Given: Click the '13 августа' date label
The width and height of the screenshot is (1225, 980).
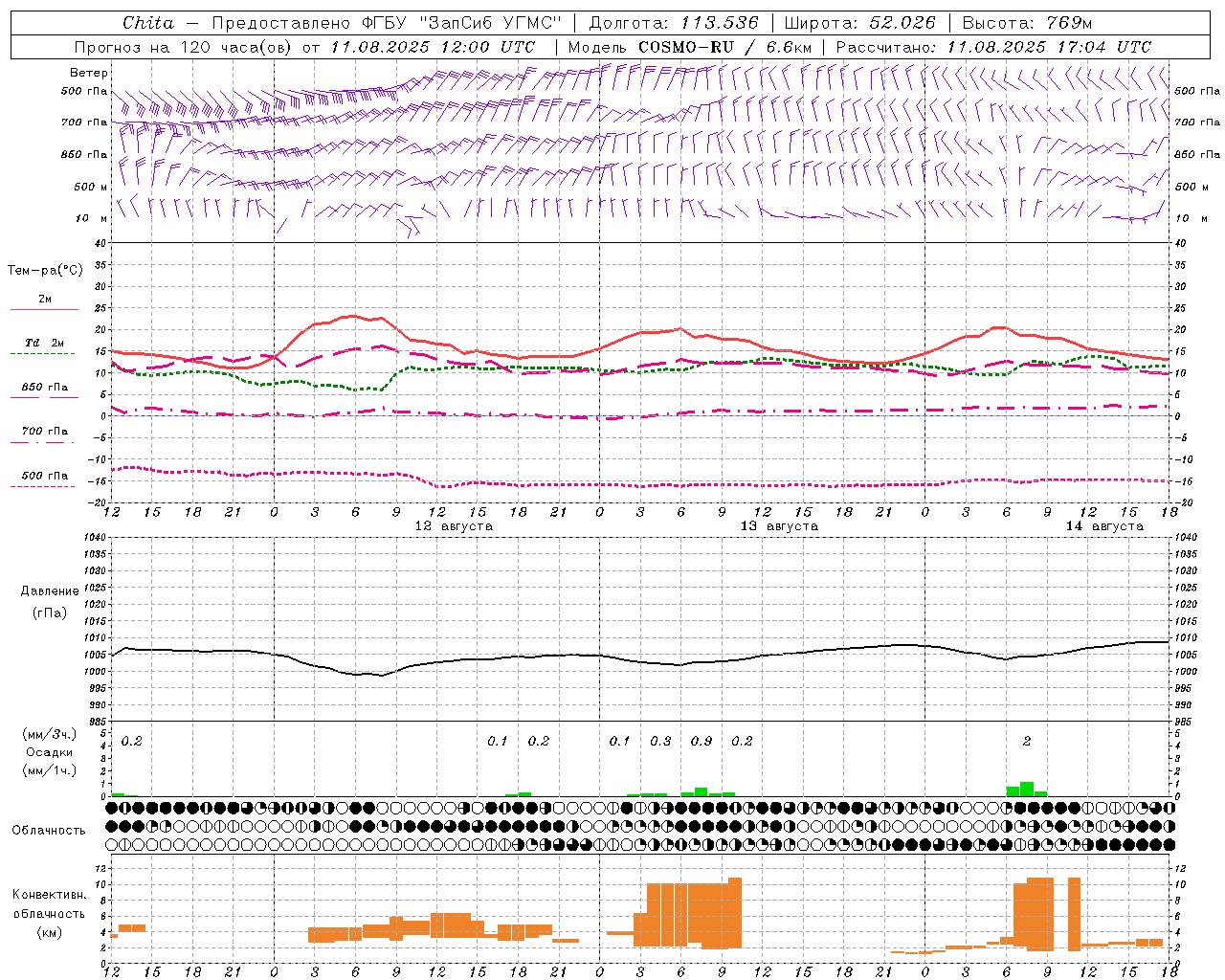Looking at the screenshot, I should 779,526.
